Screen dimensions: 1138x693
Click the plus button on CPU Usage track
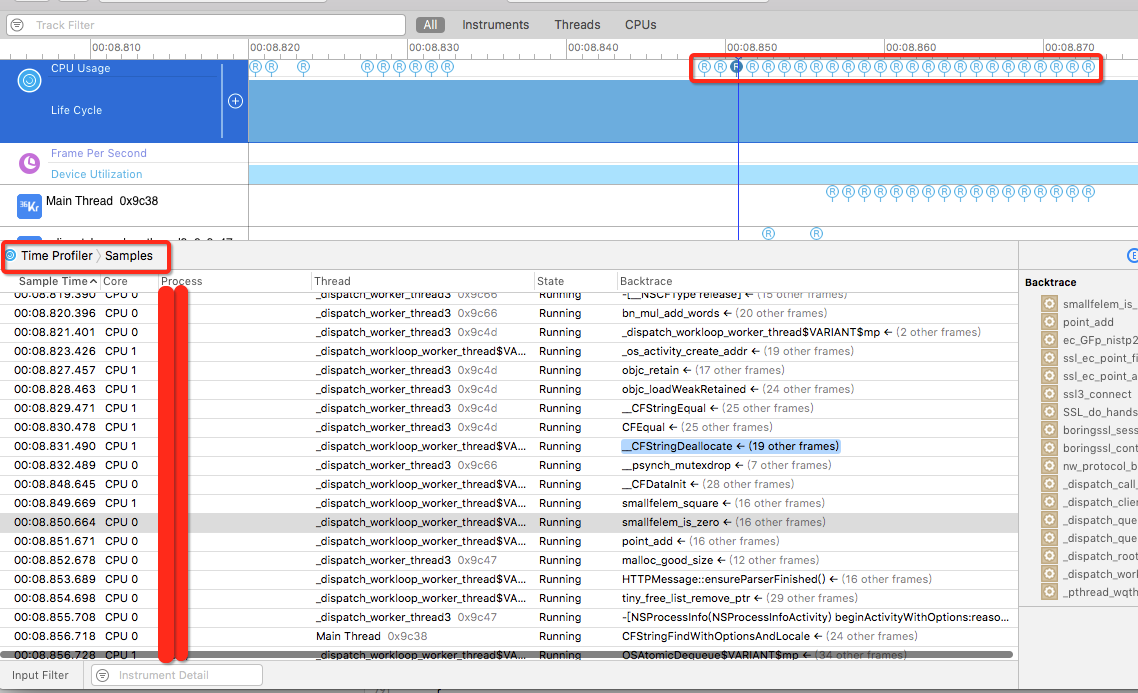[x=235, y=101]
